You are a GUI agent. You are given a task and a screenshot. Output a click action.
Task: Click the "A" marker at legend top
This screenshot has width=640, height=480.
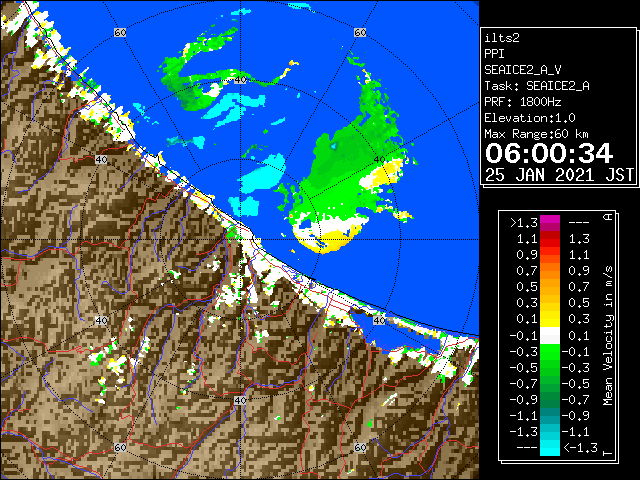[x=609, y=217]
